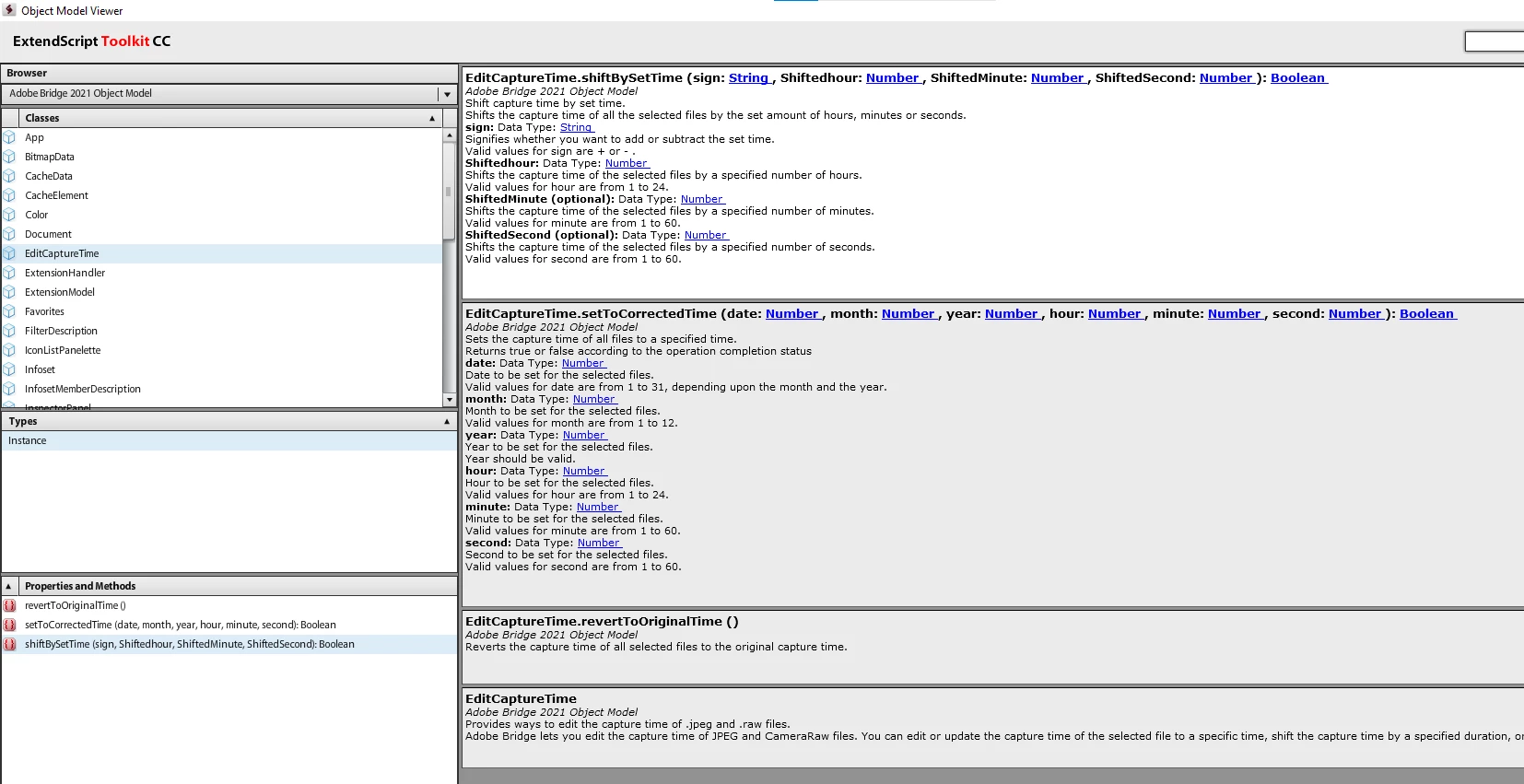Click the Classes list scrollbar thumb
Screen dimensions: 1524x784
pyautogui.click(x=450, y=191)
